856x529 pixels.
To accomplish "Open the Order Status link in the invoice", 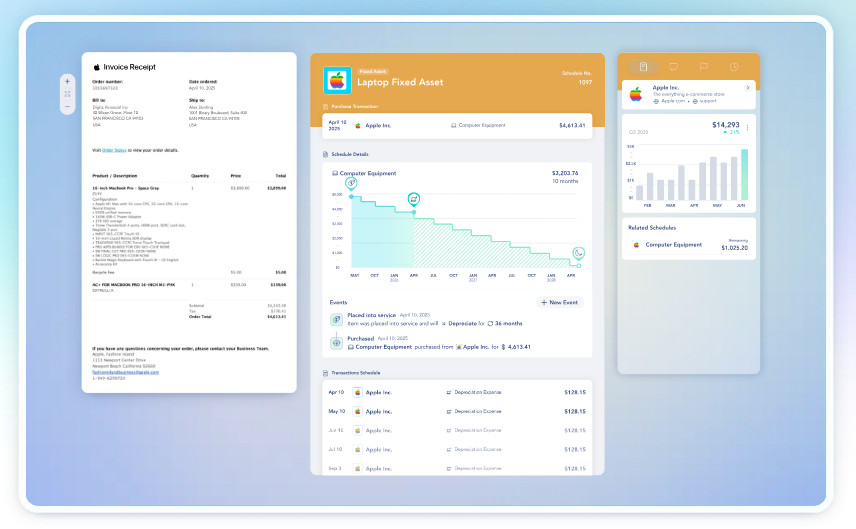I will point(114,150).
